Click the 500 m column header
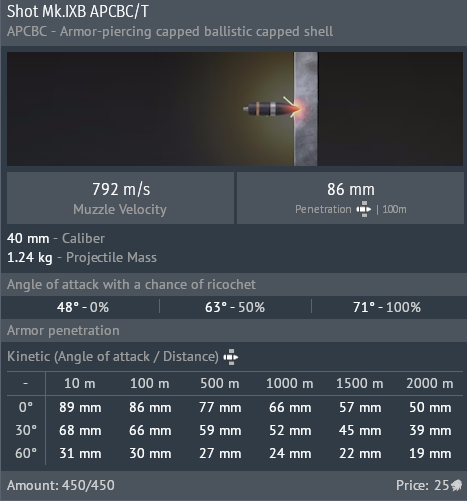 pos(220,383)
